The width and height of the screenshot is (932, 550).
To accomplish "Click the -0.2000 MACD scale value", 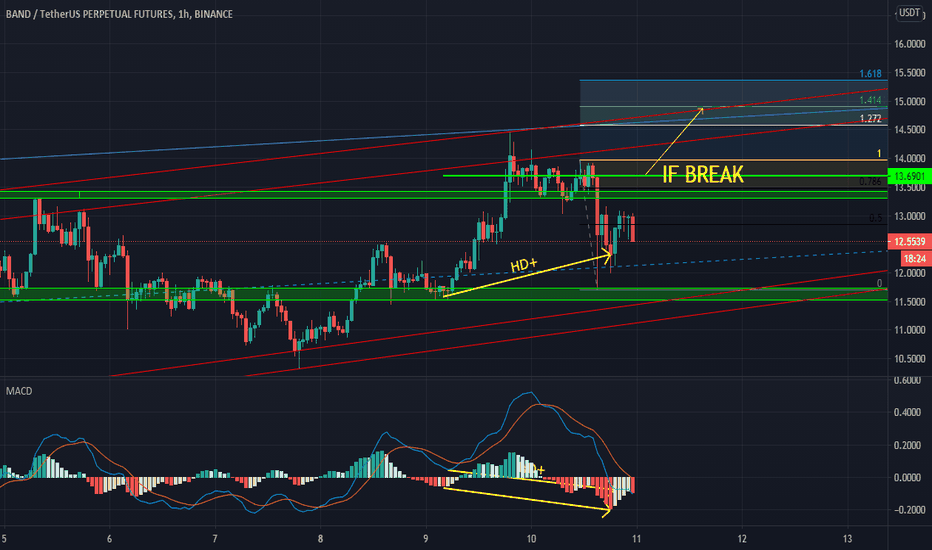I will coord(908,510).
